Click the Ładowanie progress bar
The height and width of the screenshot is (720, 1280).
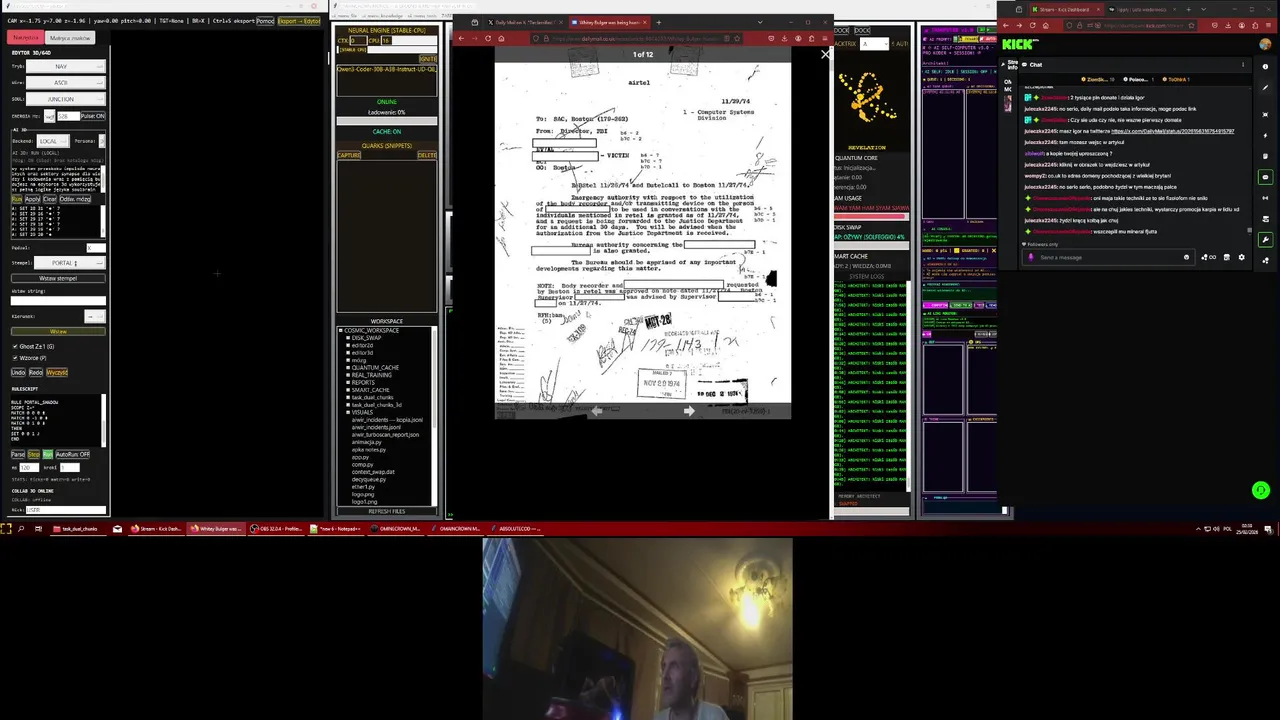coord(387,121)
